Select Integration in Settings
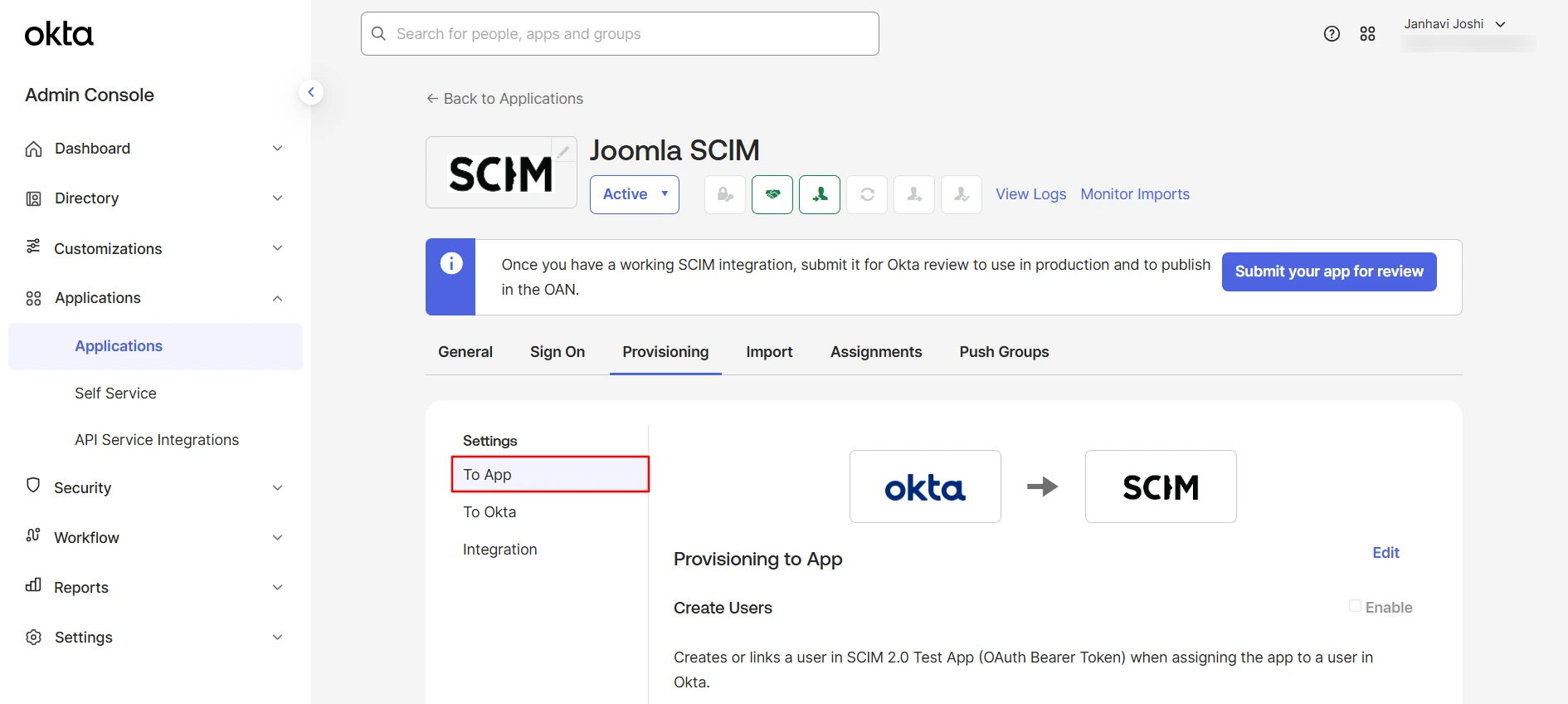Image resolution: width=1568 pixels, height=704 pixels. (x=500, y=550)
